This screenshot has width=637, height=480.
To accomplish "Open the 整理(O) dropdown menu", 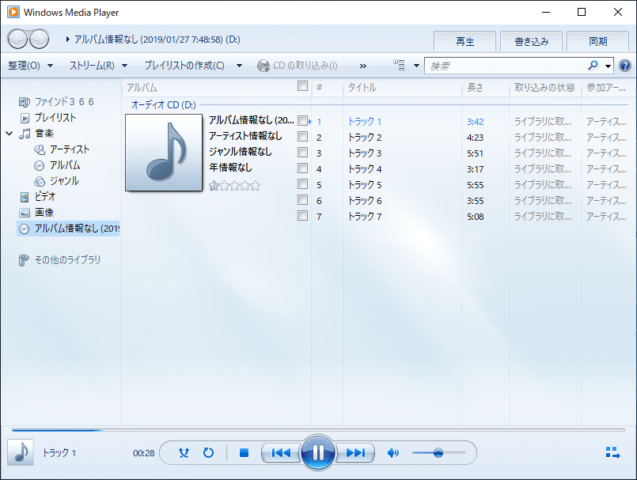I will [30, 65].
